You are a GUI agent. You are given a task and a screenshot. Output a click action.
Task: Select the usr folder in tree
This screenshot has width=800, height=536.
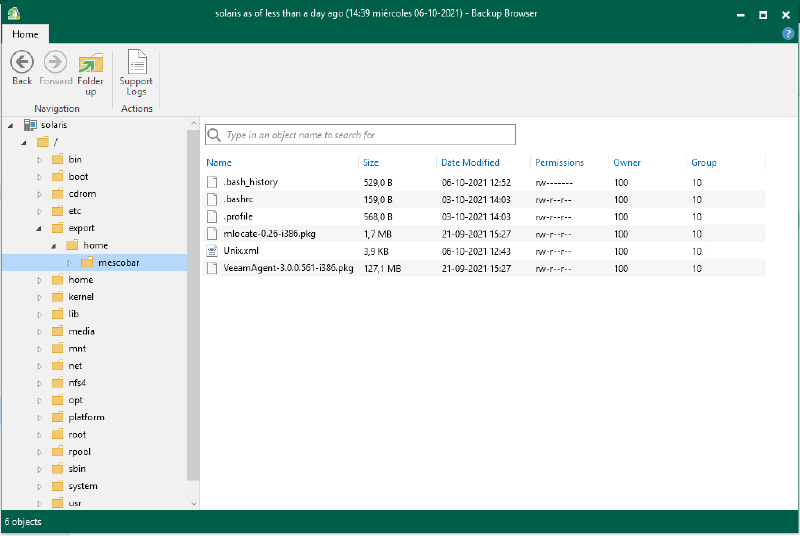pyautogui.click(x=74, y=503)
